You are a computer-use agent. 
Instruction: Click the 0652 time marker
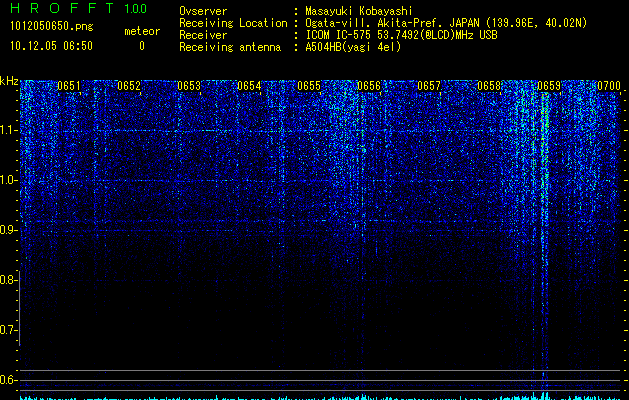[129, 86]
